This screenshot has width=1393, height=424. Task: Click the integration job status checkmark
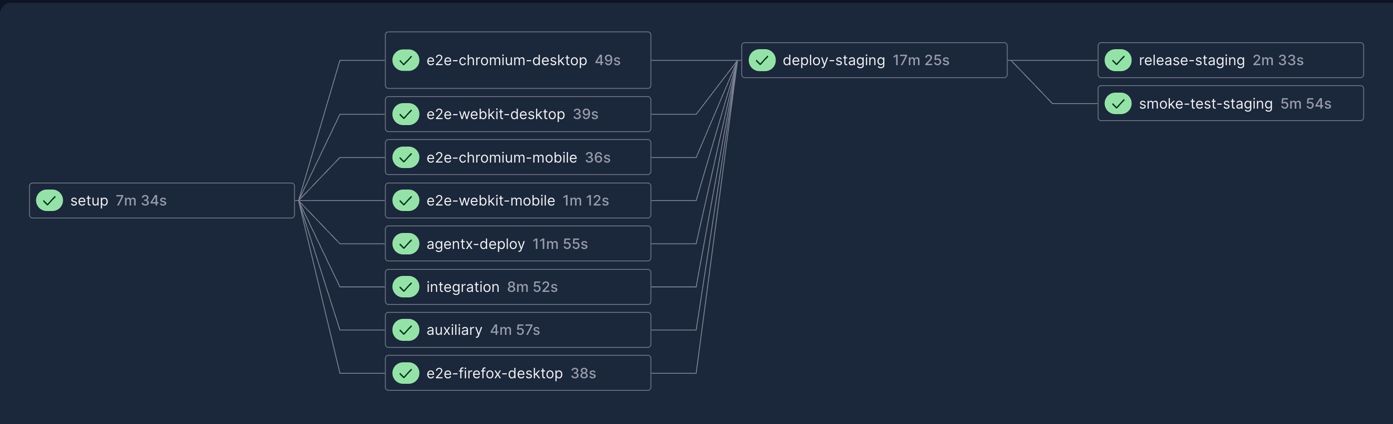pyautogui.click(x=405, y=287)
